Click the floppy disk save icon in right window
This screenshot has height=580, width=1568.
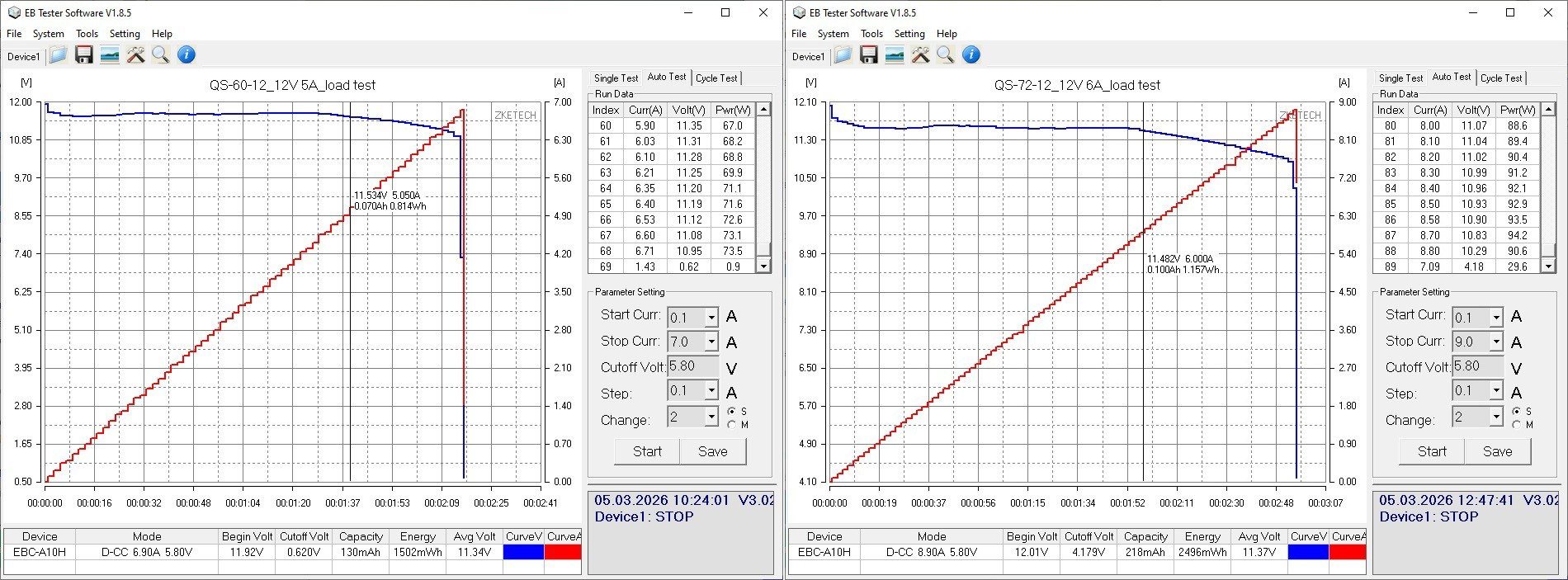868,55
